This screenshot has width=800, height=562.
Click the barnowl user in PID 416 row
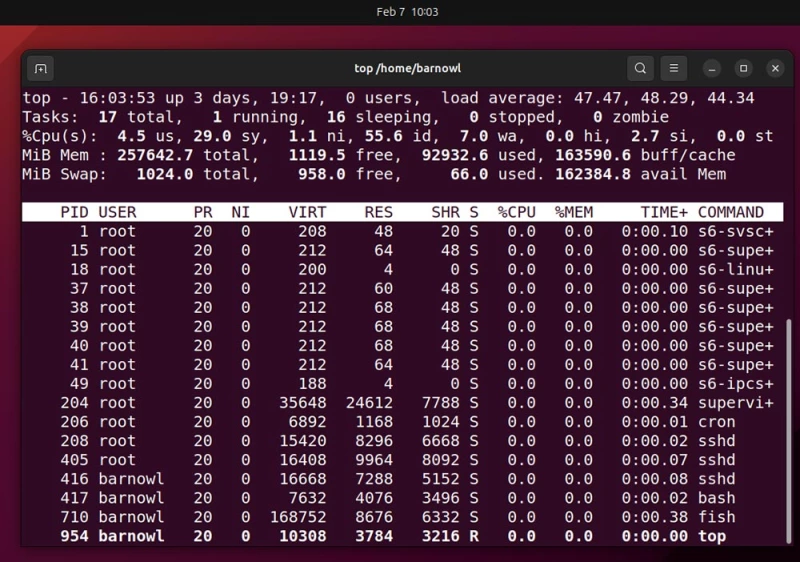pos(131,479)
